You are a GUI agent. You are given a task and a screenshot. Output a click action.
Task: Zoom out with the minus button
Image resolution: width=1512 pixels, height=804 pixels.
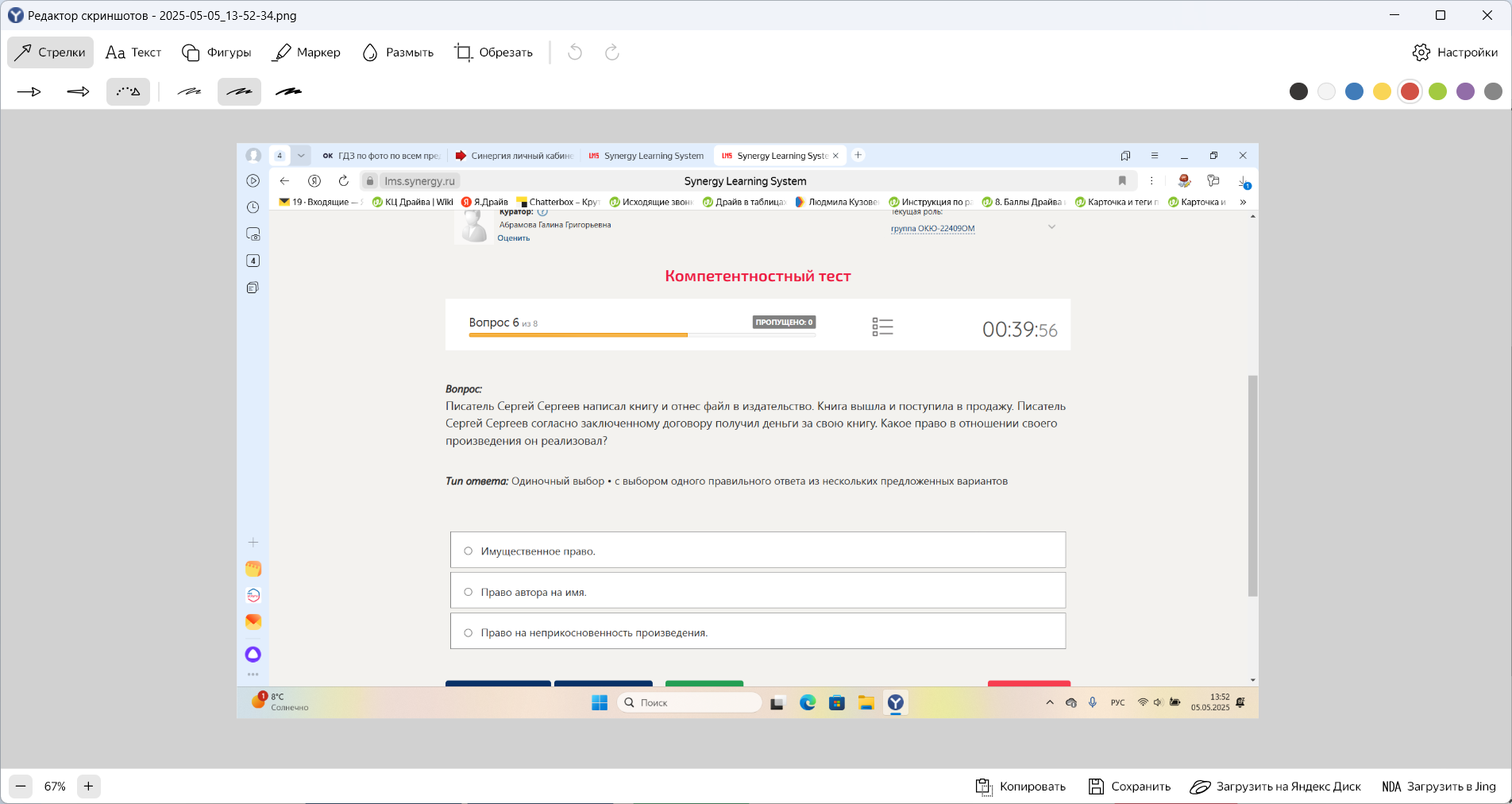coord(21,787)
